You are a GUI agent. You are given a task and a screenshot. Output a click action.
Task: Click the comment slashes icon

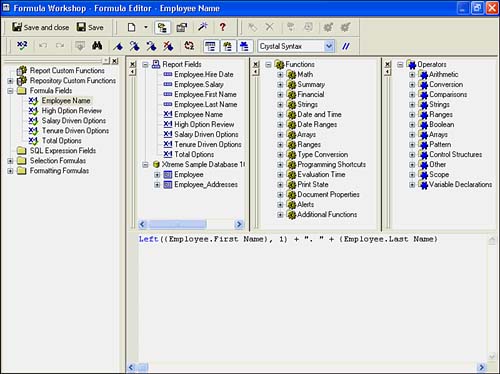[346, 46]
